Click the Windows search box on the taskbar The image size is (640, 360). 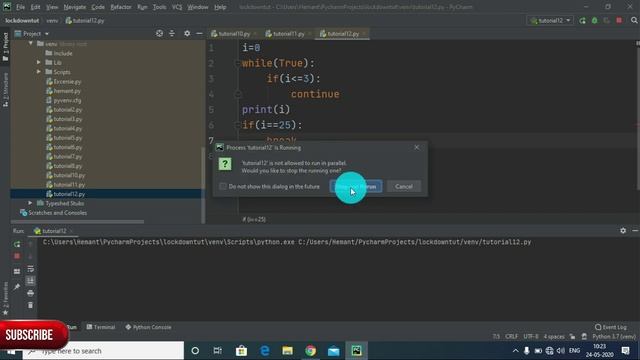pyautogui.click(x=103, y=351)
